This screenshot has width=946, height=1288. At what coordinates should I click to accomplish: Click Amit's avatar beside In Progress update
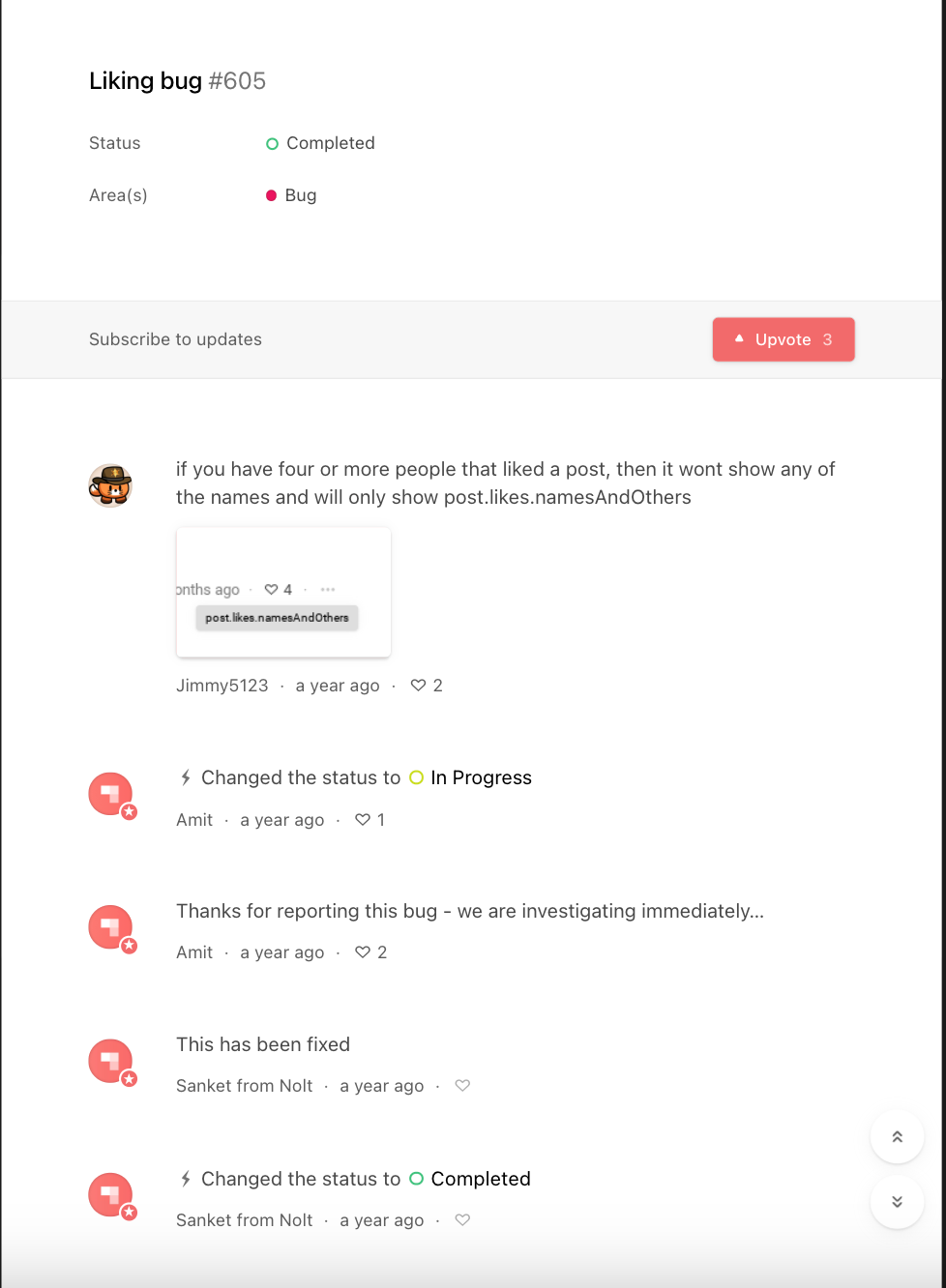pos(112,796)
